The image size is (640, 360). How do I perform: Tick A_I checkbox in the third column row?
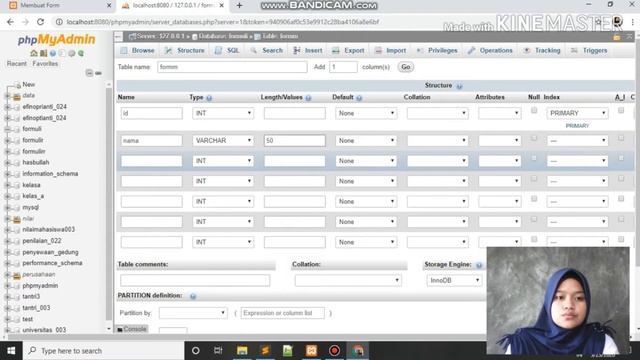(621, 158)
